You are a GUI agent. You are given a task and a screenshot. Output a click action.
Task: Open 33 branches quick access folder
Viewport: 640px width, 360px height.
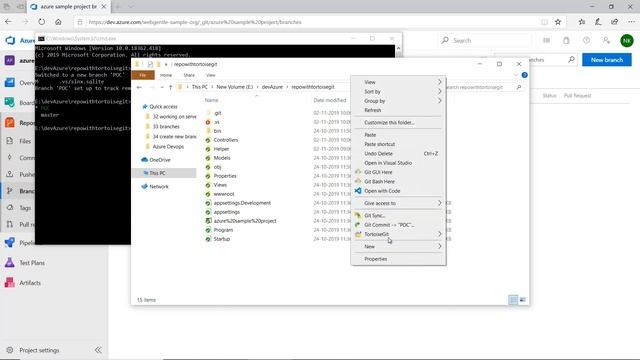coord(166,127)
